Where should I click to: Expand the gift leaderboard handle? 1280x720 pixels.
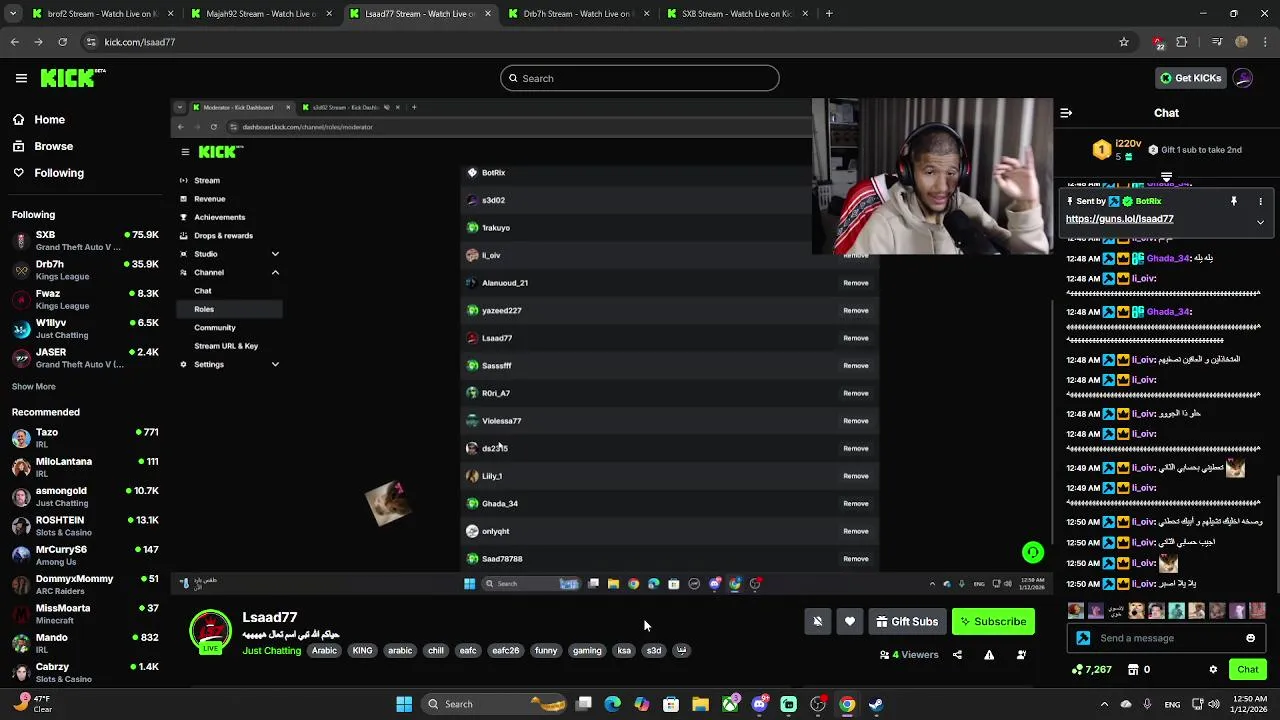[1166, 177]
